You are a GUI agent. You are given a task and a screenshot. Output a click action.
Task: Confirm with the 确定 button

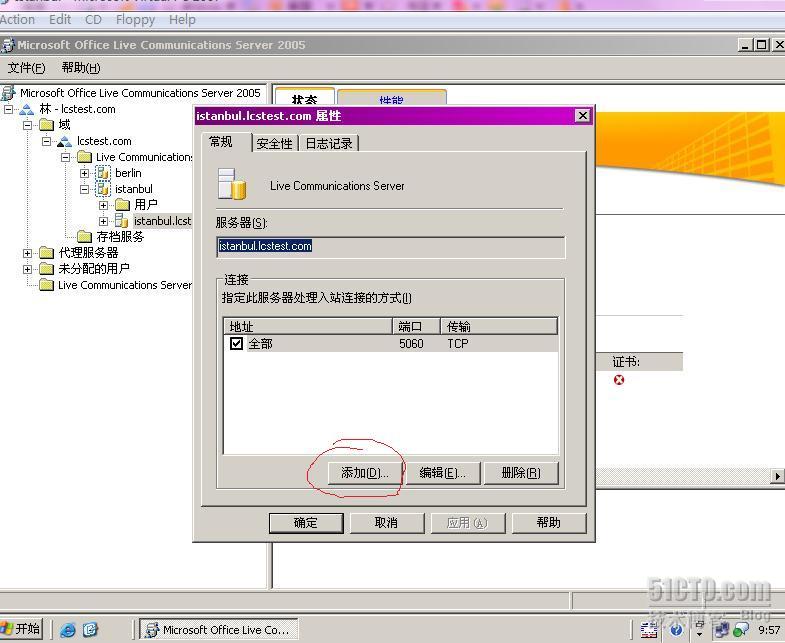click(306, 523)
